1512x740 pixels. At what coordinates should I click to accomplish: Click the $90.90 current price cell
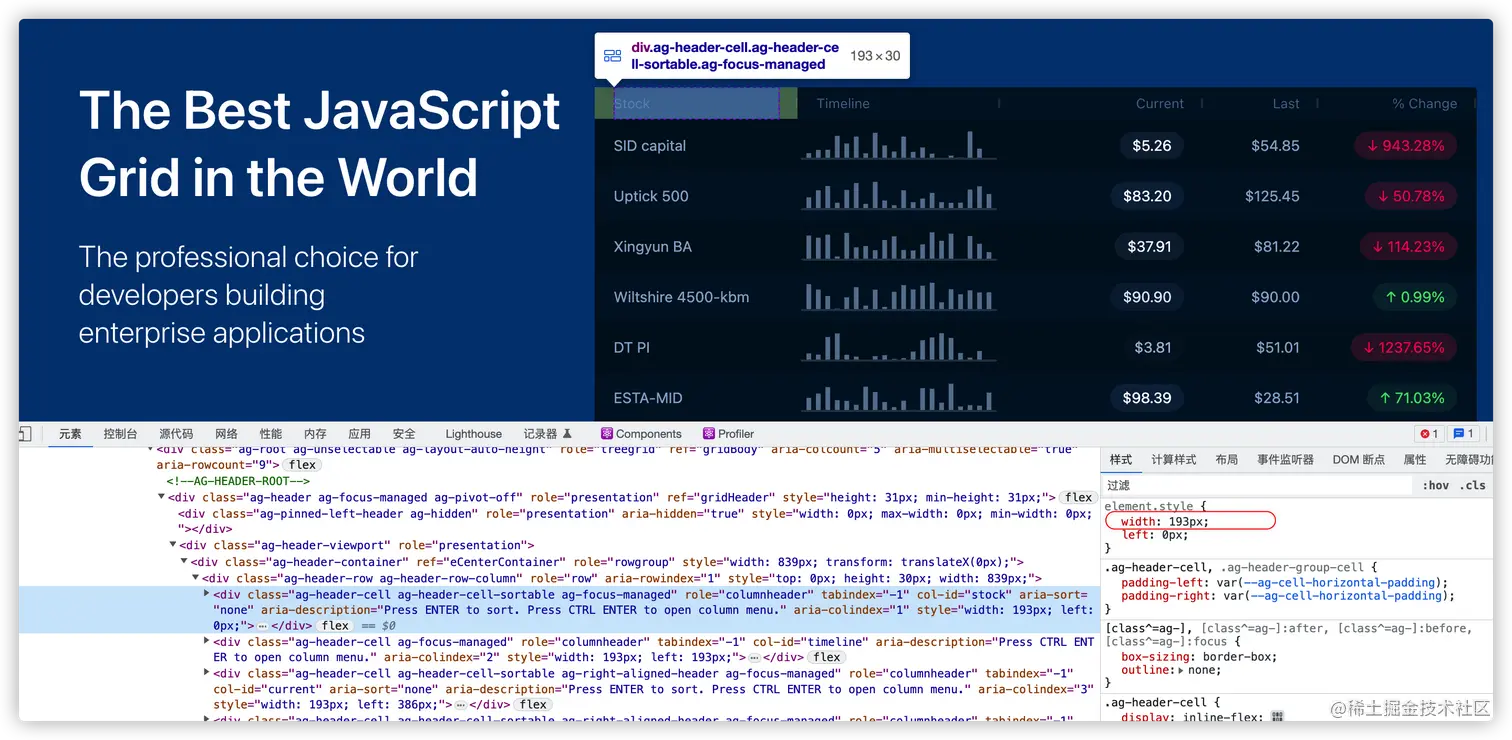pos(1147,297)
